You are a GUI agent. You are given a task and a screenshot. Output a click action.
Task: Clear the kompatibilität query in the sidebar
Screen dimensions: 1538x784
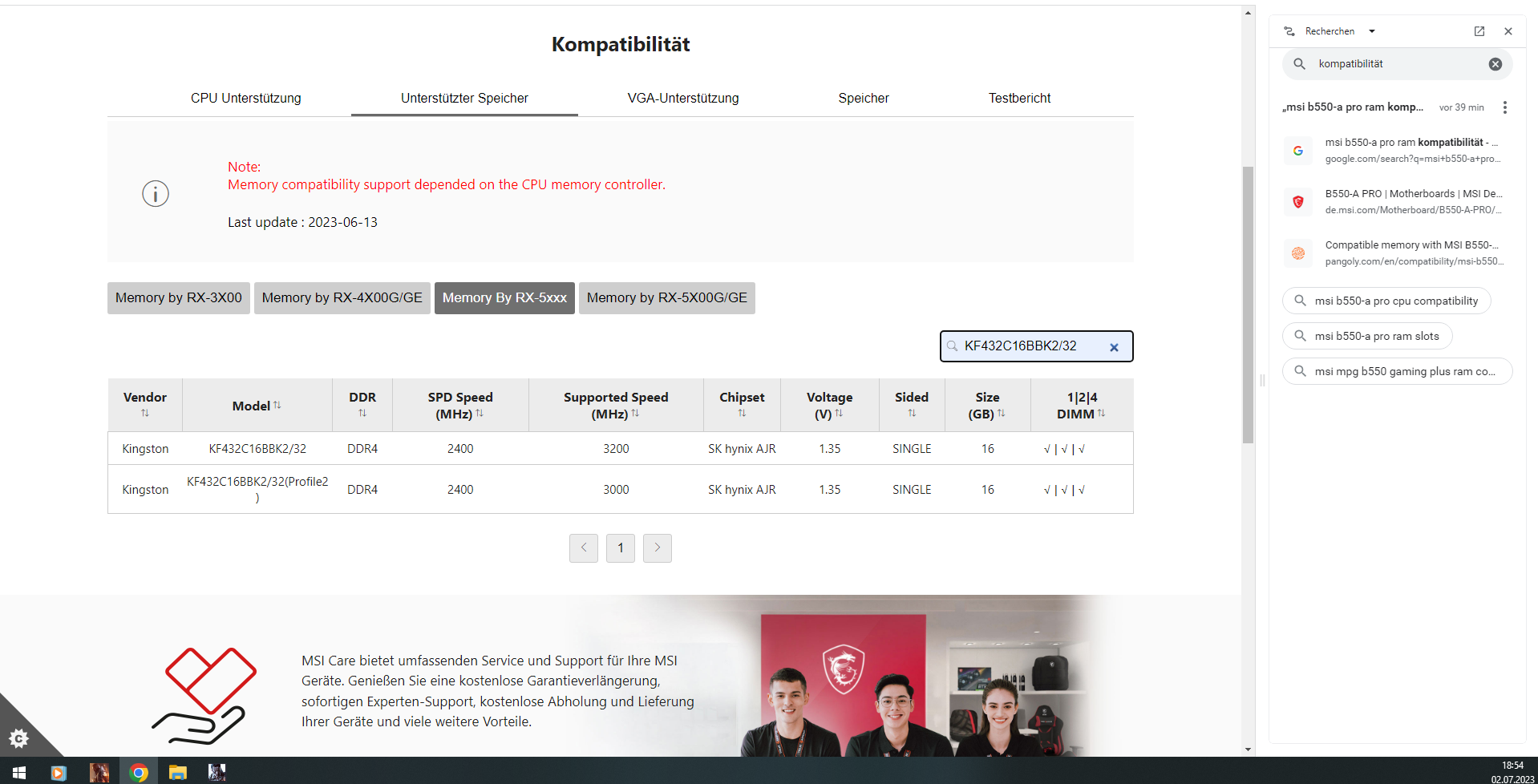tap(1495, 63)
